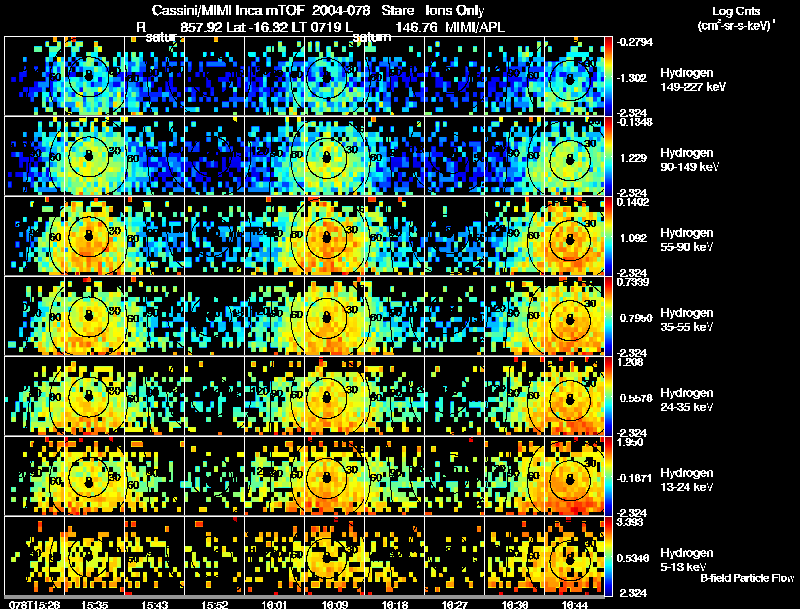The image size is (800, 609).
Task: Click the '16:01' time axis label
Action: pyautogui.click(x=274, y=605)
